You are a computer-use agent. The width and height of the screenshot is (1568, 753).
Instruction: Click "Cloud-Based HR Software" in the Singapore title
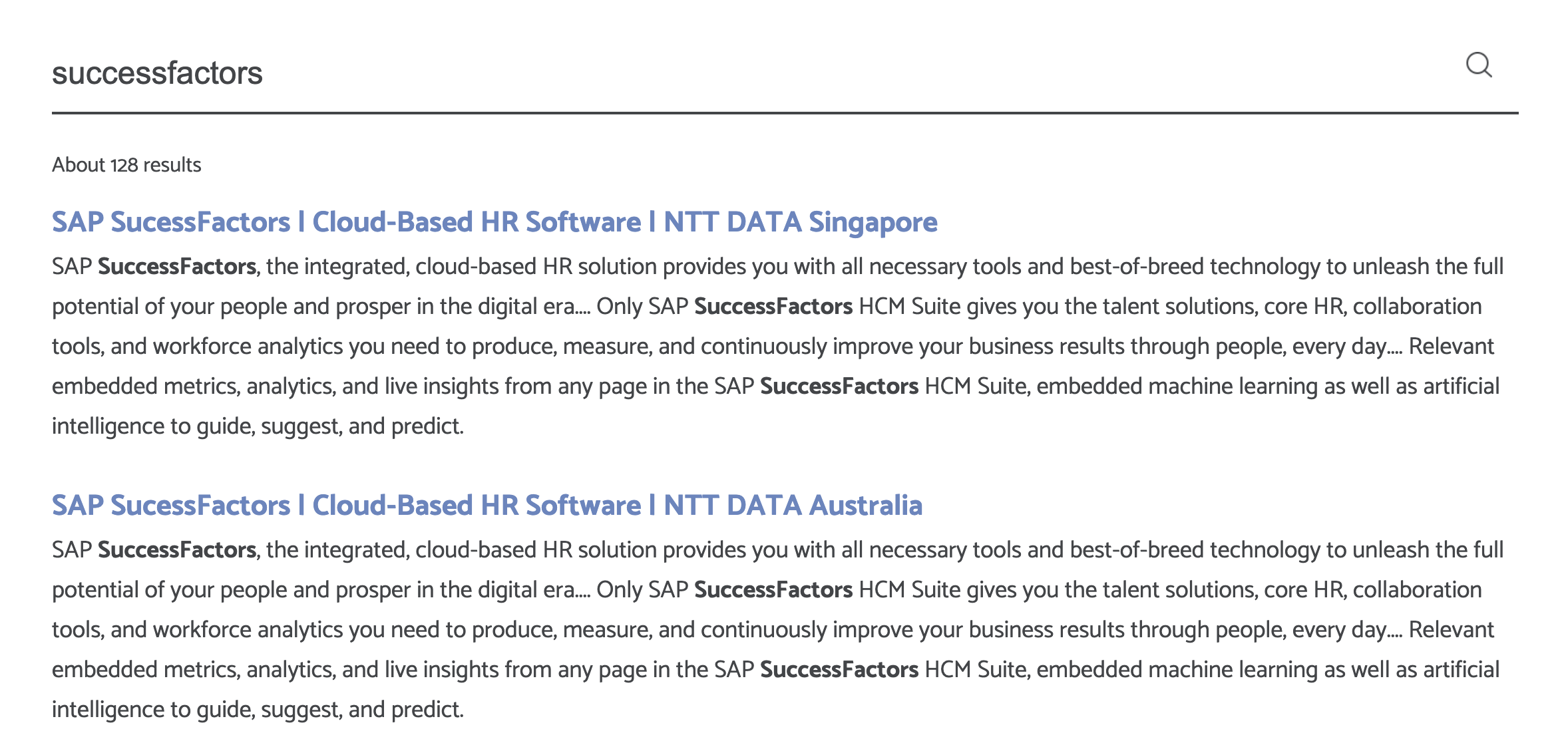click(477, 222)
